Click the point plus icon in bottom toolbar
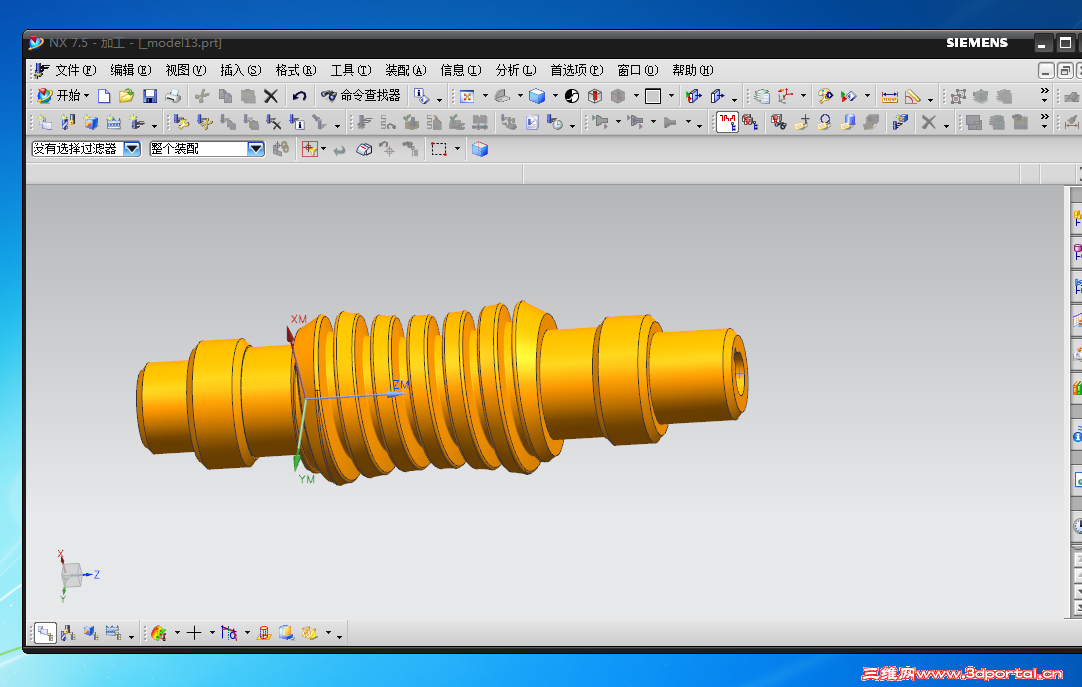 coord(194,633)
